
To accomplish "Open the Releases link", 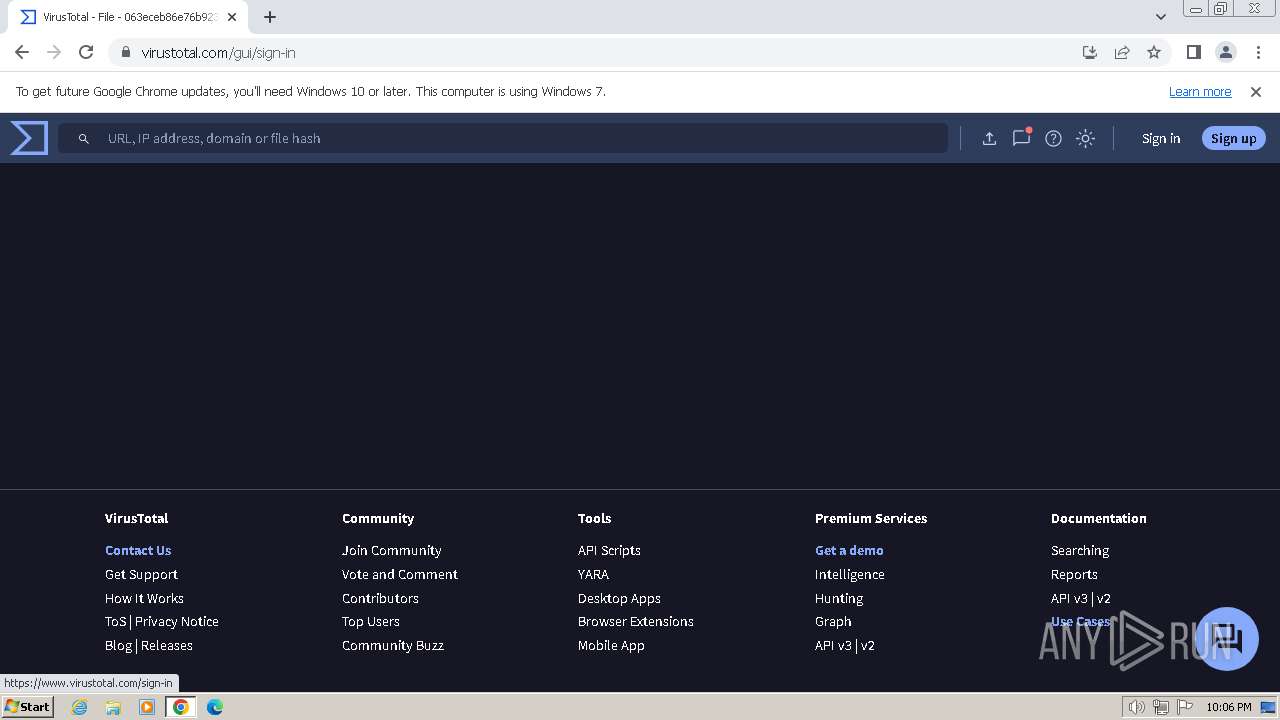I will coord(167,645).
